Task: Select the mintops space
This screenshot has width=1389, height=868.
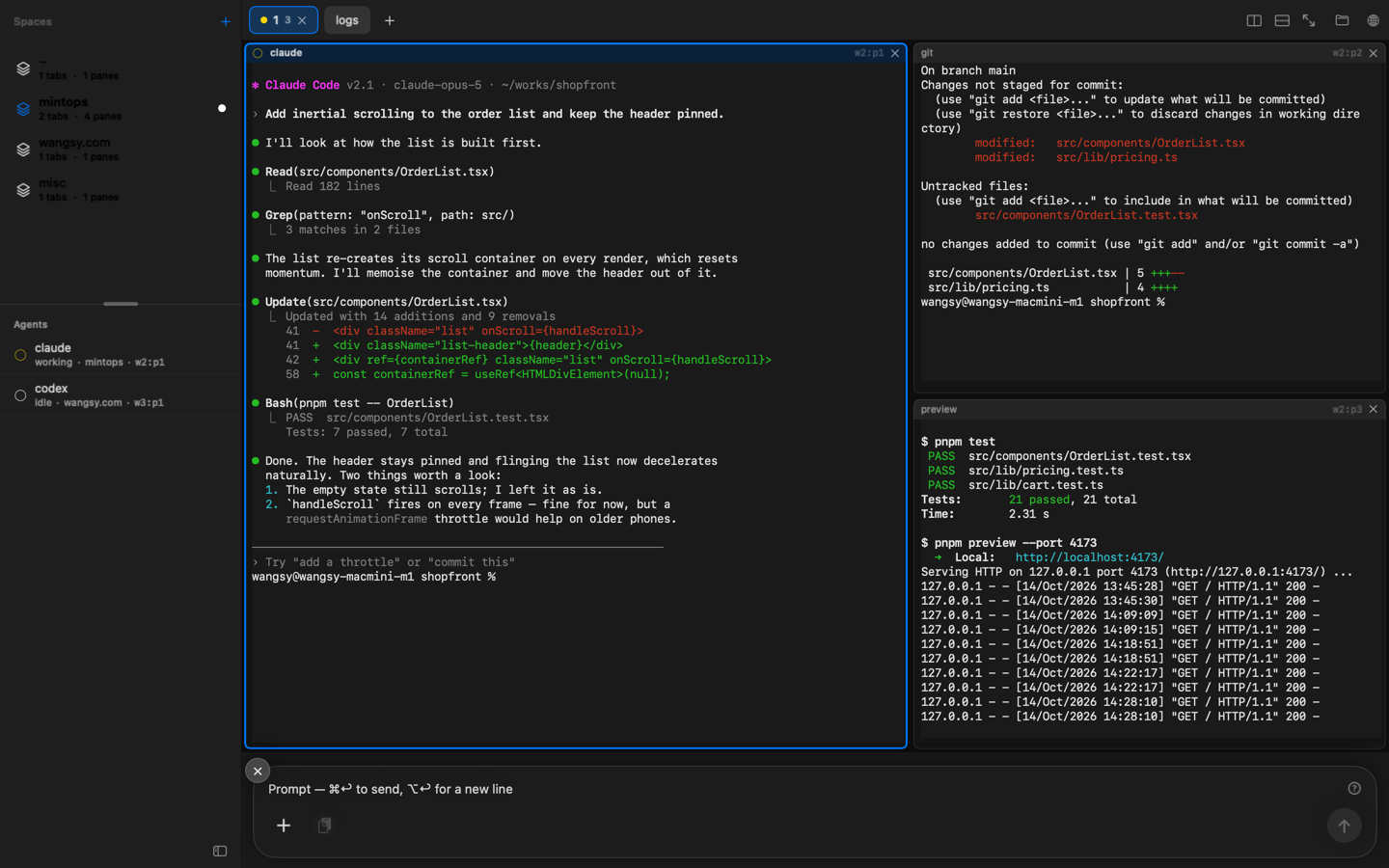Action: coord(120,109)
